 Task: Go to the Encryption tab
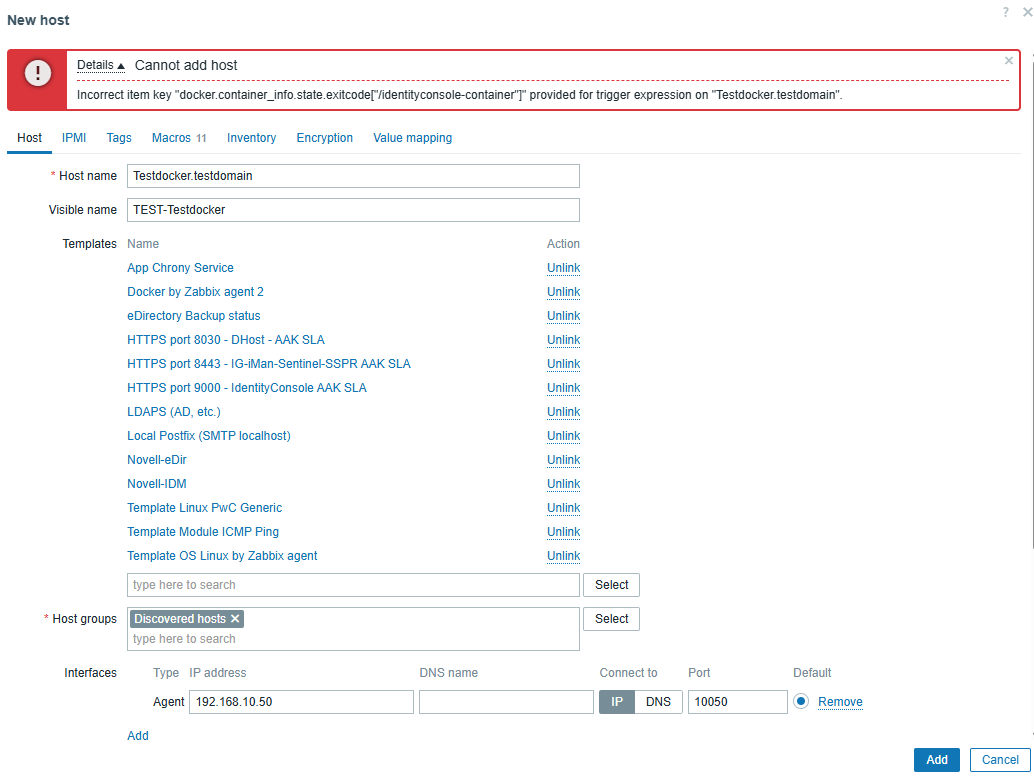[x=324, y=138]
